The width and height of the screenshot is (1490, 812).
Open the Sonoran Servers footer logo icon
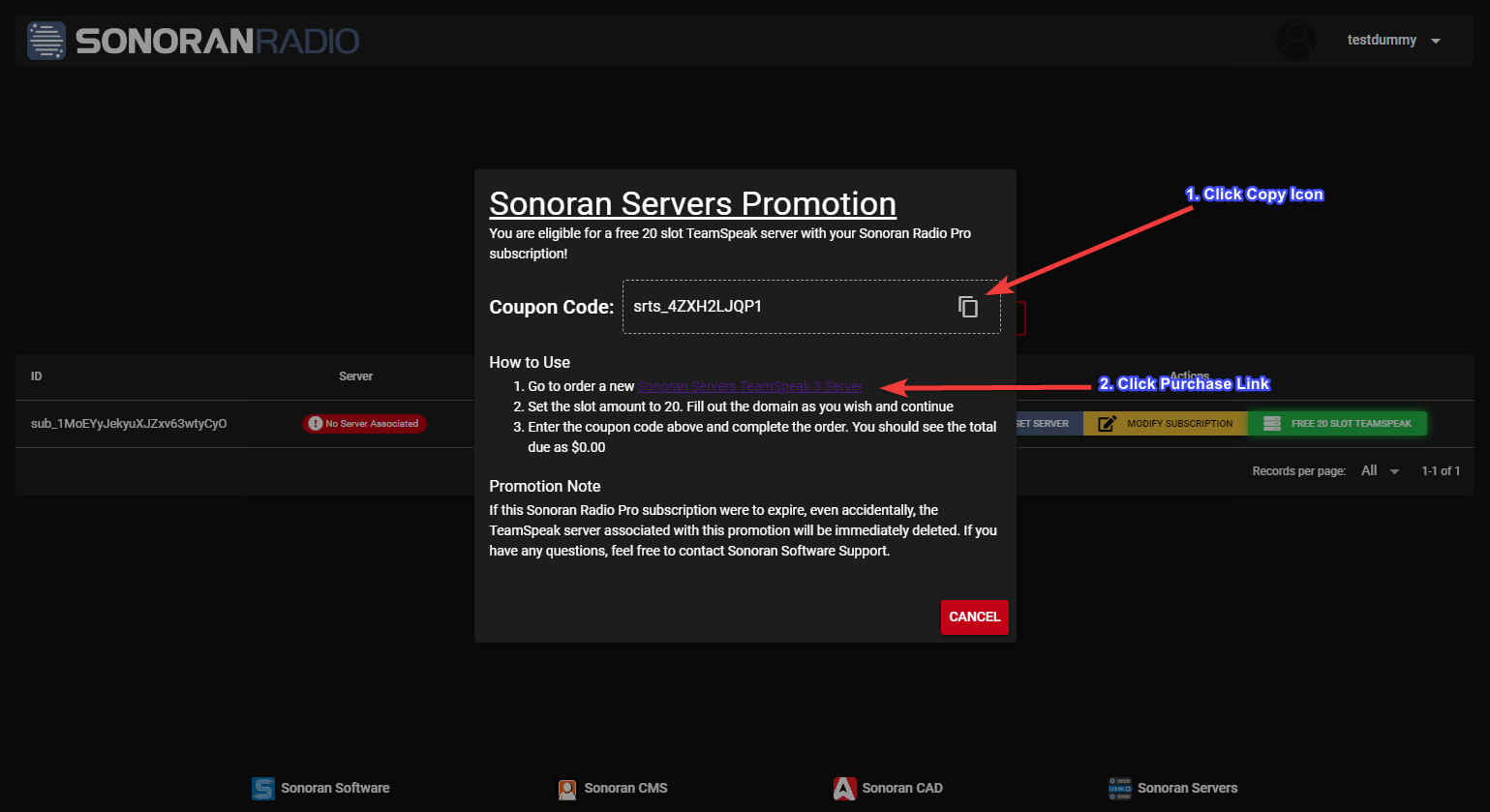coord(1120,789)
